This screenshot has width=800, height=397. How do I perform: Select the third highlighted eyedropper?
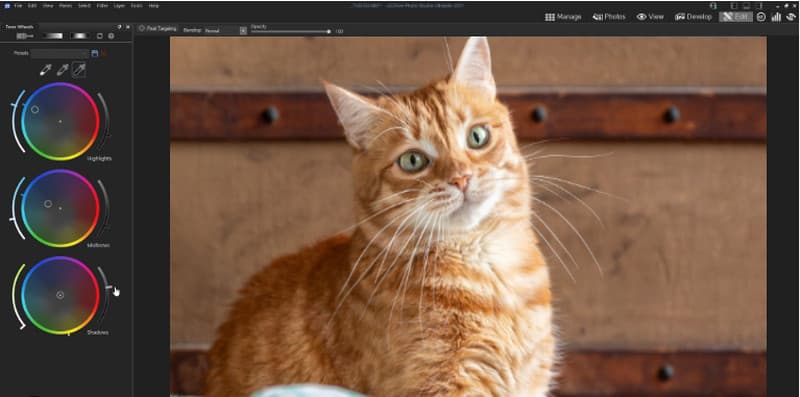(x=79, y=70)
